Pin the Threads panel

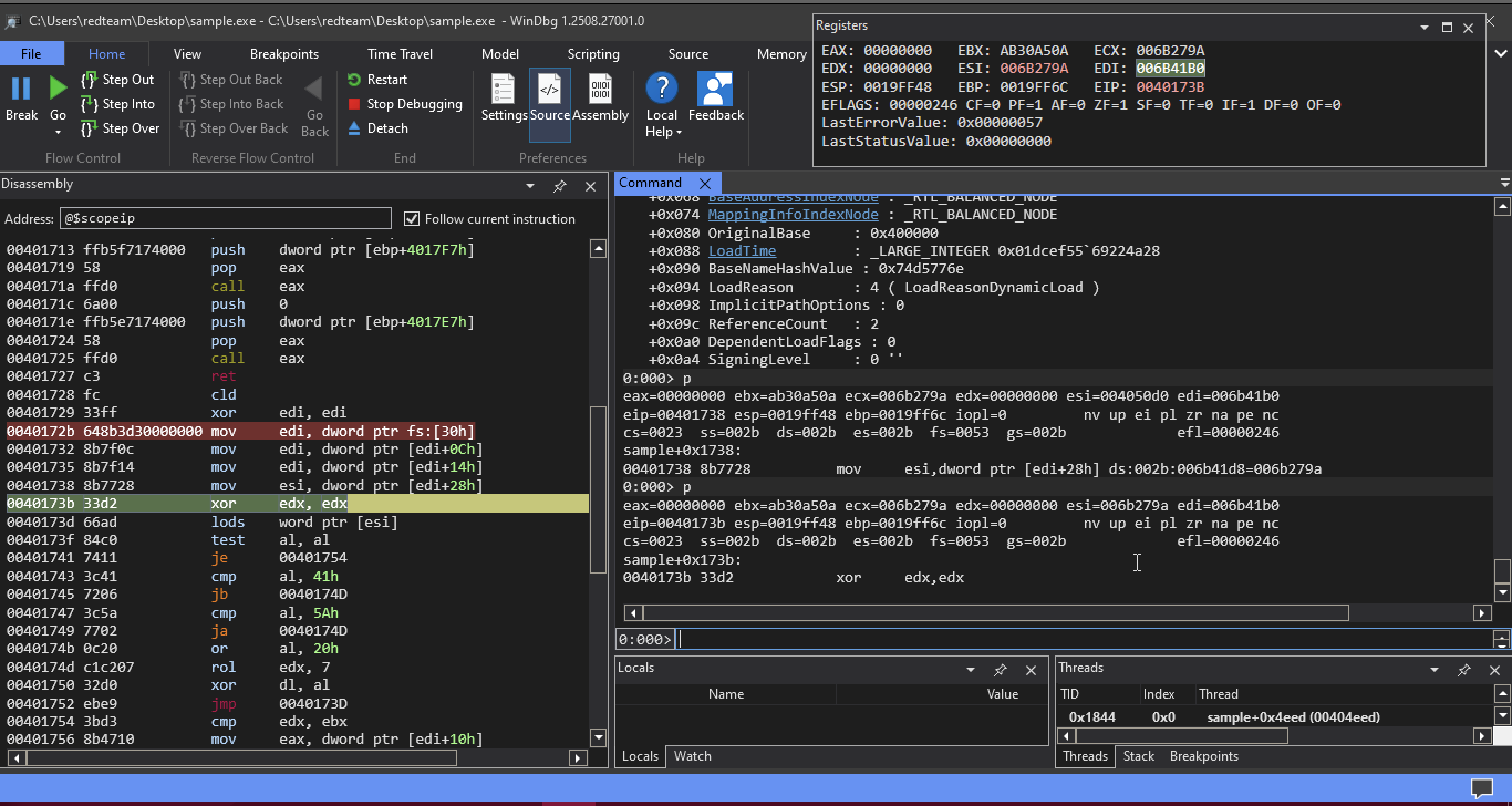click(x=1464, y=669)
